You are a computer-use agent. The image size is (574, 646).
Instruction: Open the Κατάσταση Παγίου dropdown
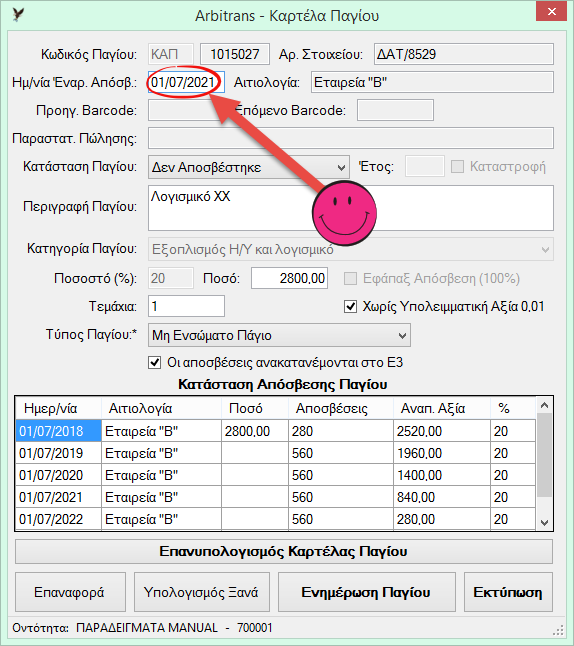pos(248,167)
